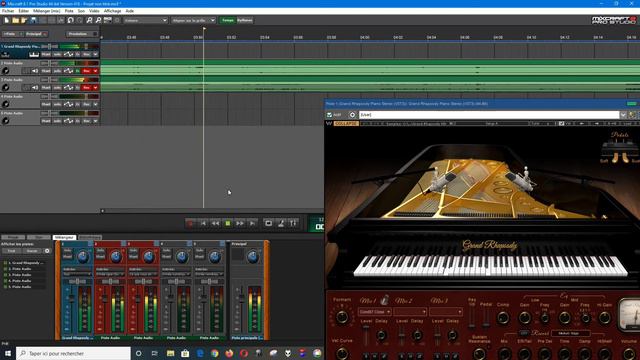The height and width of the screenshot is (360, 640).
Task: Open plugin settings gear icon beside Actif
Action: pyautogui.click(x=353, y=115)
